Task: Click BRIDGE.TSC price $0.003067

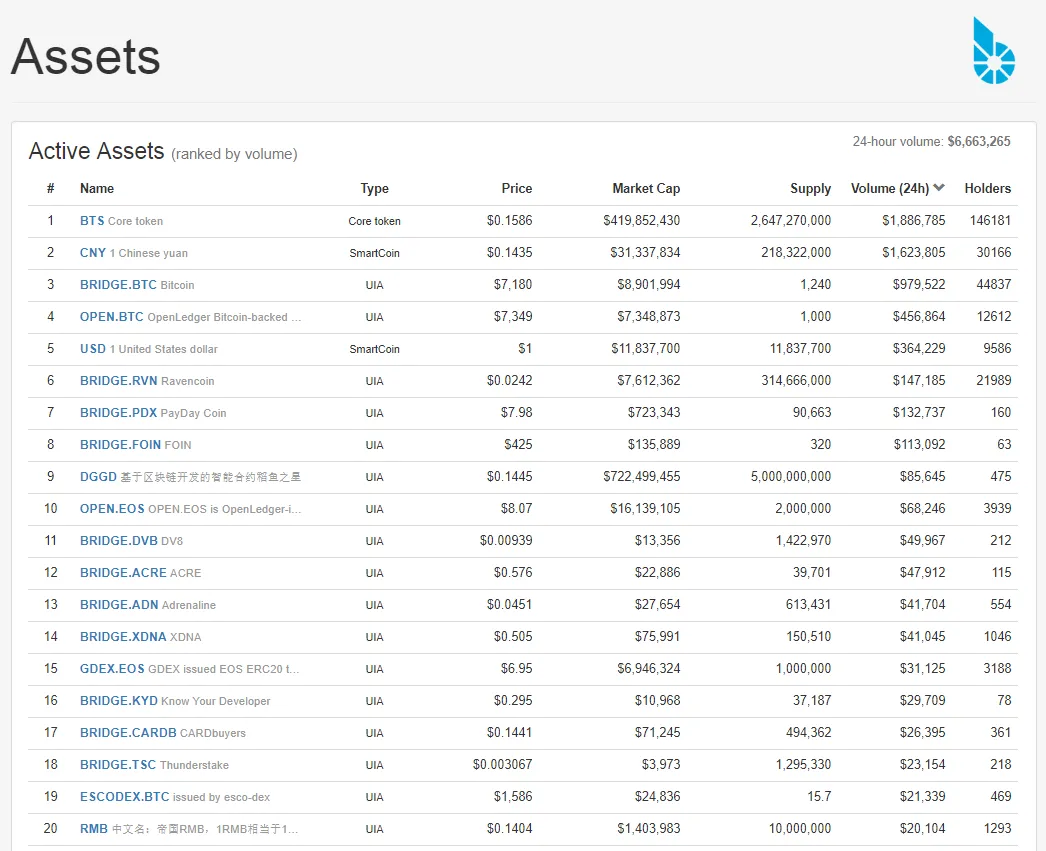Action: (502, 765)
